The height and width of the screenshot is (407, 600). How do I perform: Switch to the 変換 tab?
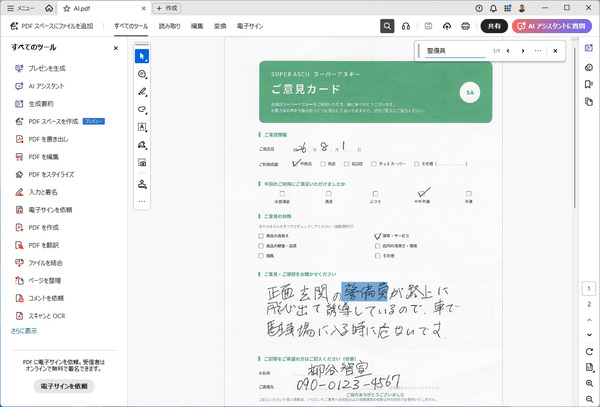pos(220,26)
